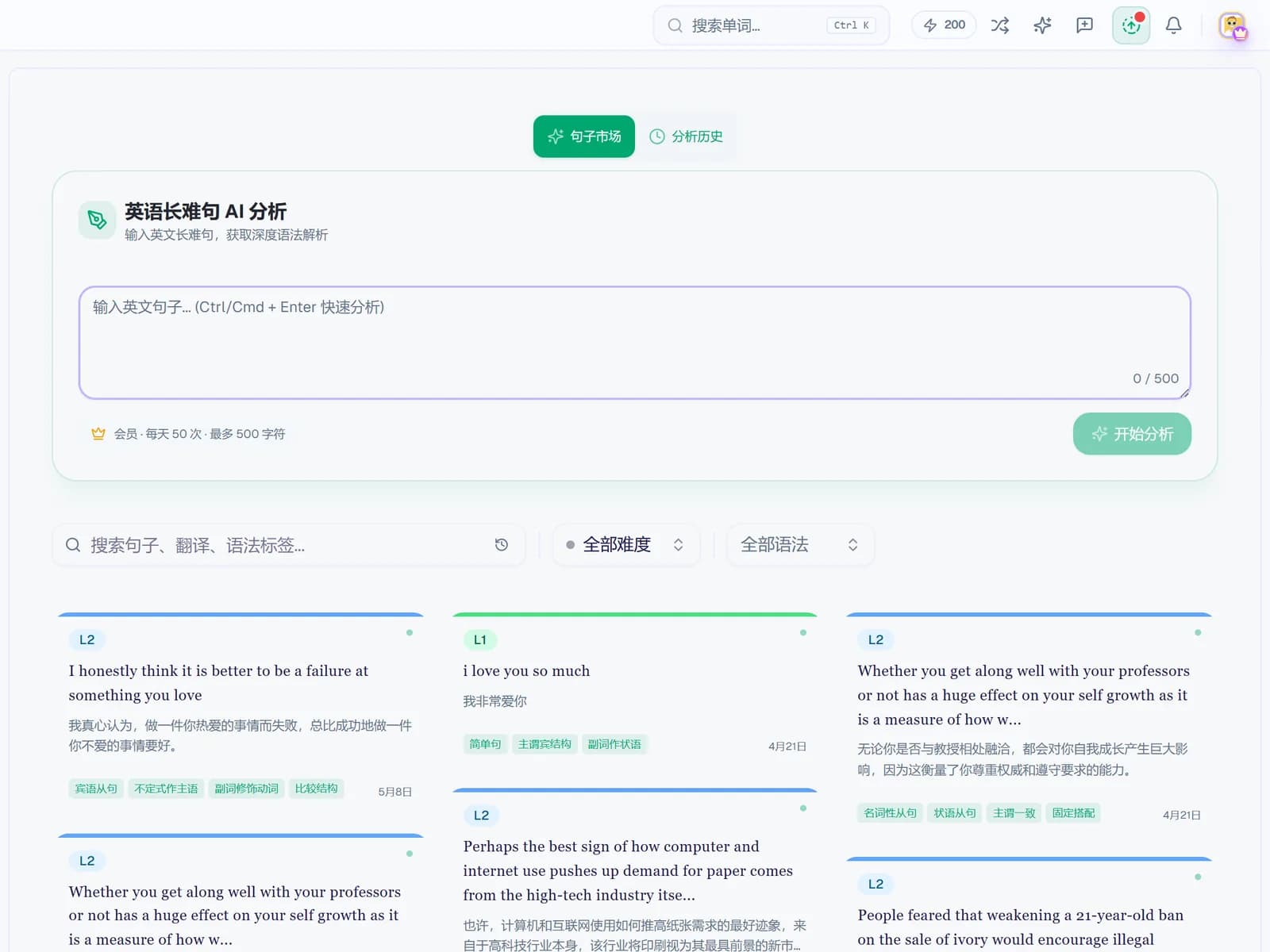Open the AI sparkles icon in header
Screen dimensions: 1270x952
[1042, 25]
